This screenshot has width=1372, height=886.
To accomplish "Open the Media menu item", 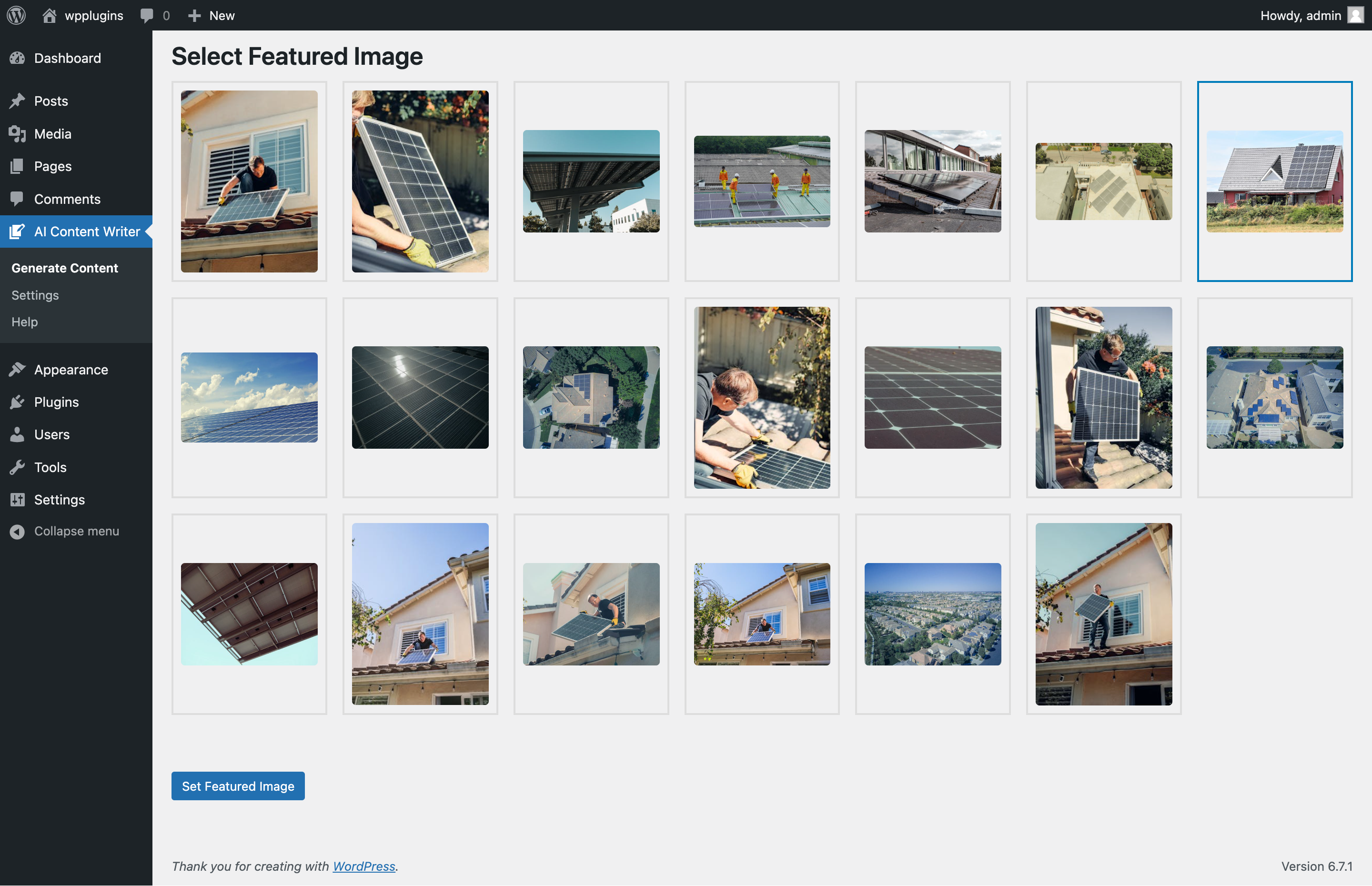I will pyautogui.click(x=52, y=133).
